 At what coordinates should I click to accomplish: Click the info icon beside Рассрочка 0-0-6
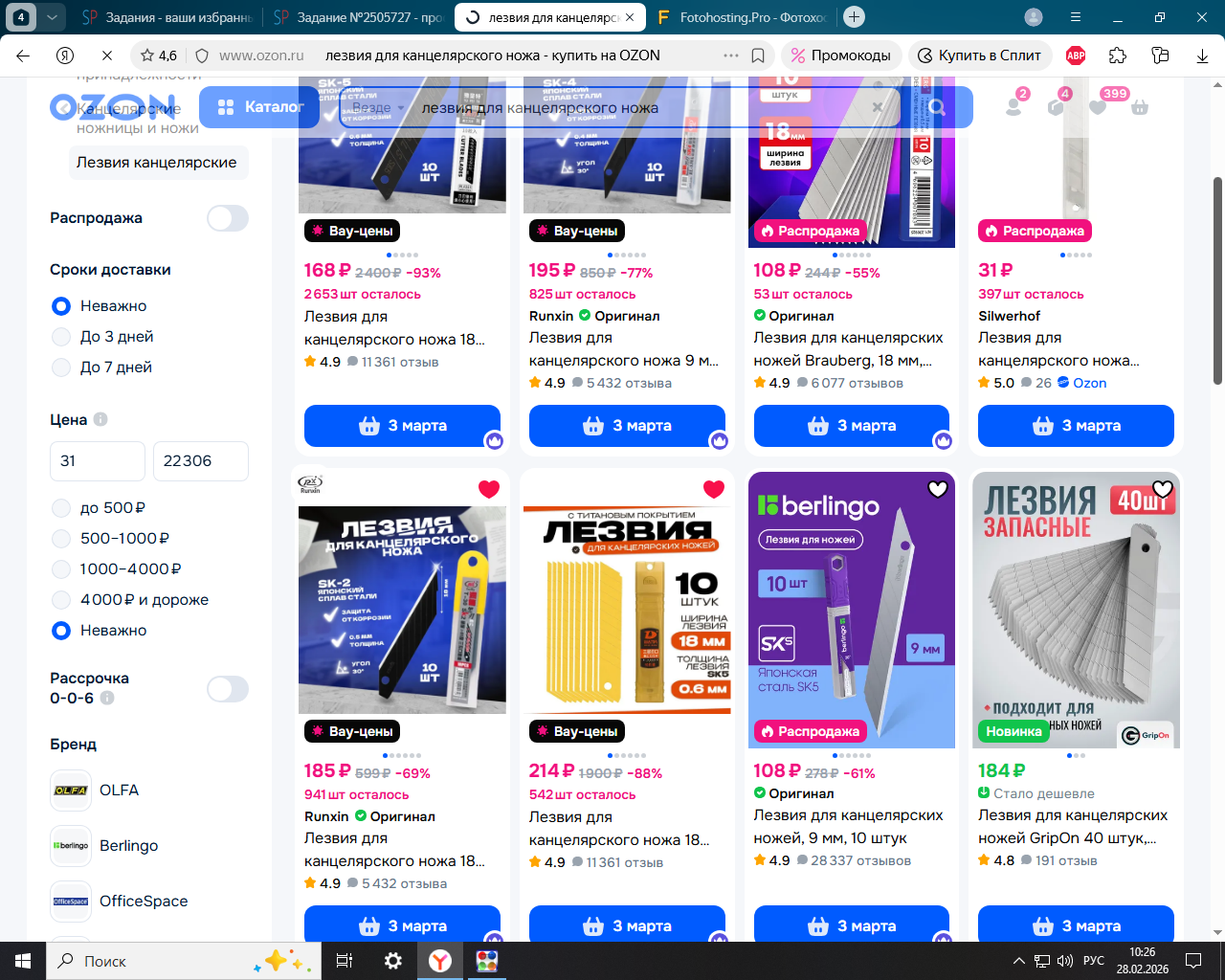coord(107,698)
